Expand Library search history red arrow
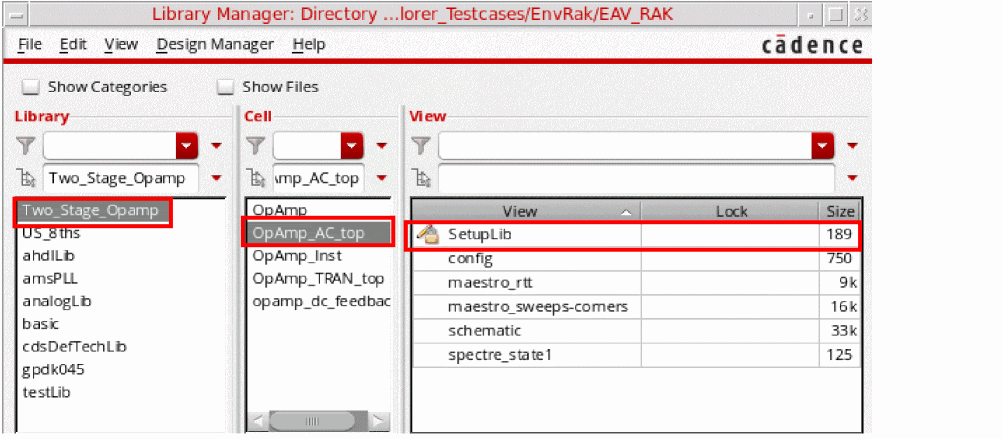This screenshot has height=439, width=1002. (x=216, y=178)
